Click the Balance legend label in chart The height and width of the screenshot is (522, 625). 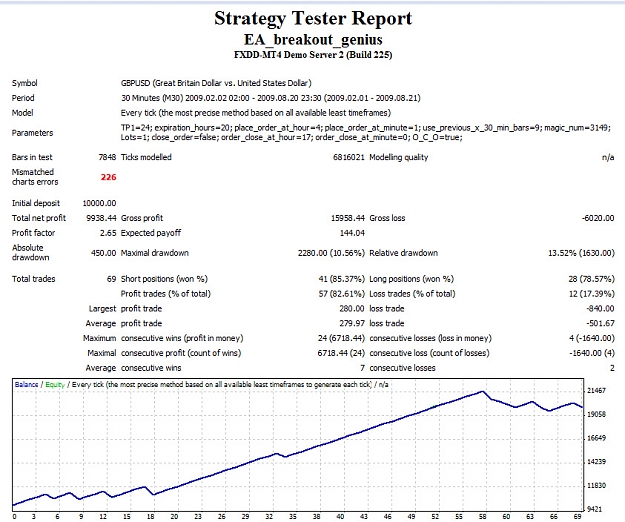26,385
